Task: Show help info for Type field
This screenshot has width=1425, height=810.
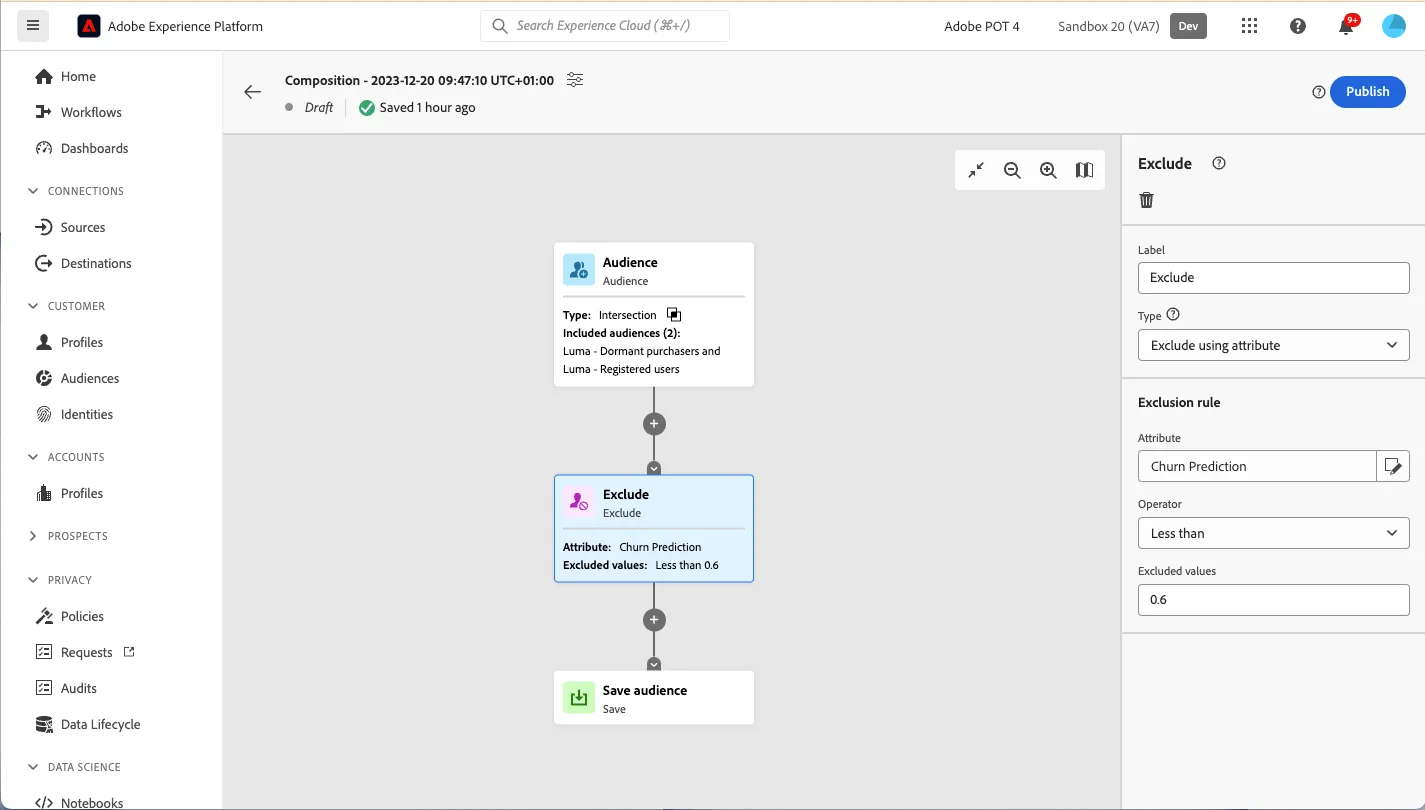Action: [1174, 314]
